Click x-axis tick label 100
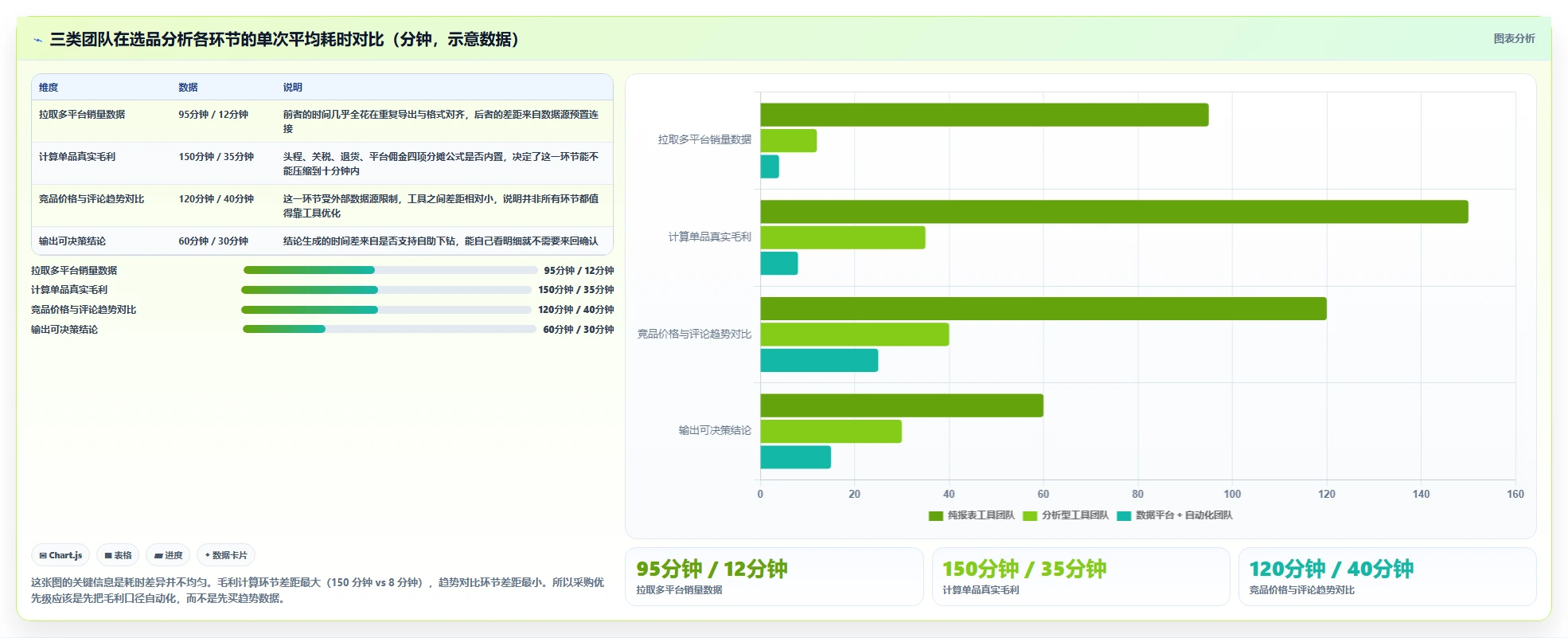Screen dimensions: 1568x638 point(1232,494)
